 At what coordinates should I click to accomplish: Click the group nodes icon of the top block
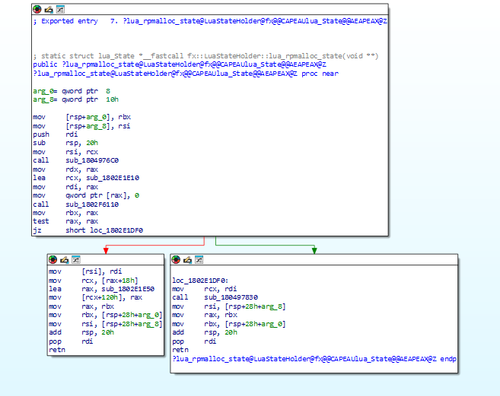point(60,9)
